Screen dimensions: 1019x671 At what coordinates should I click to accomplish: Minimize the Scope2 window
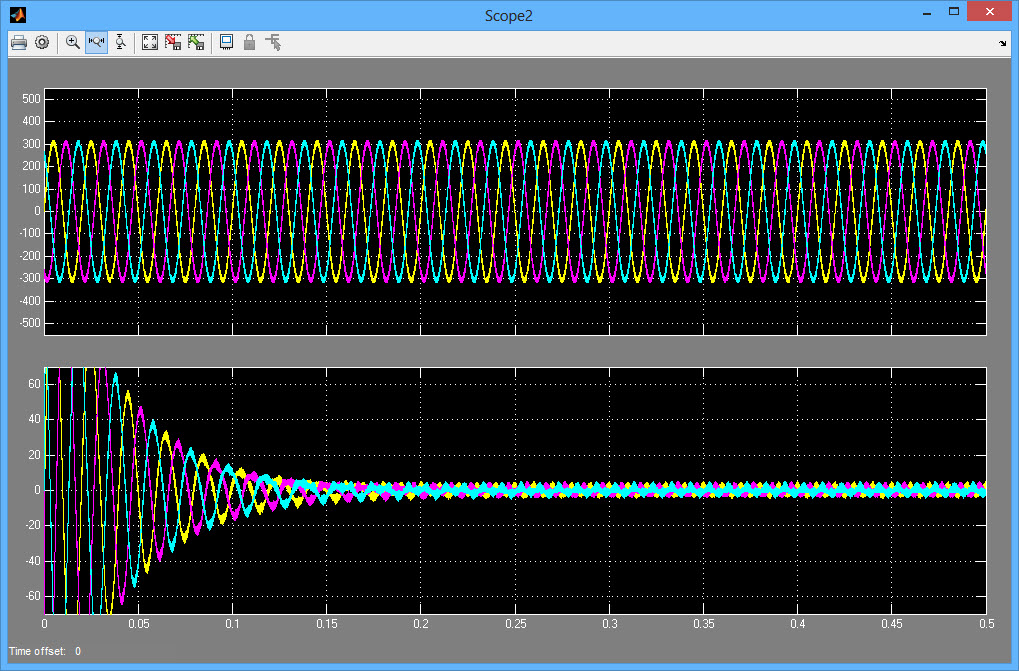[x=927, y=13]
